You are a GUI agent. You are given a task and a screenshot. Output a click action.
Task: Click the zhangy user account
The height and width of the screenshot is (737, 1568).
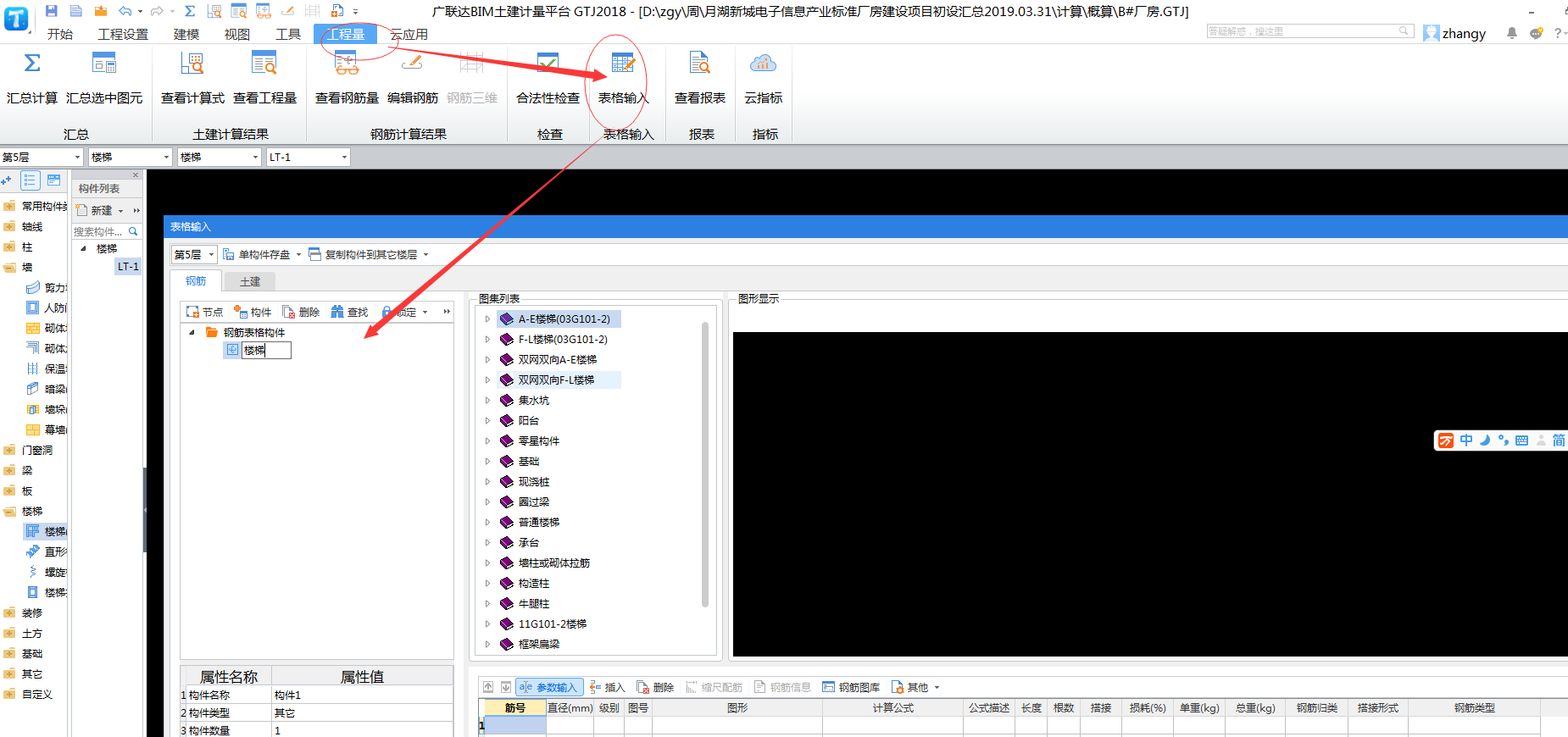(x=1454, y=33)
